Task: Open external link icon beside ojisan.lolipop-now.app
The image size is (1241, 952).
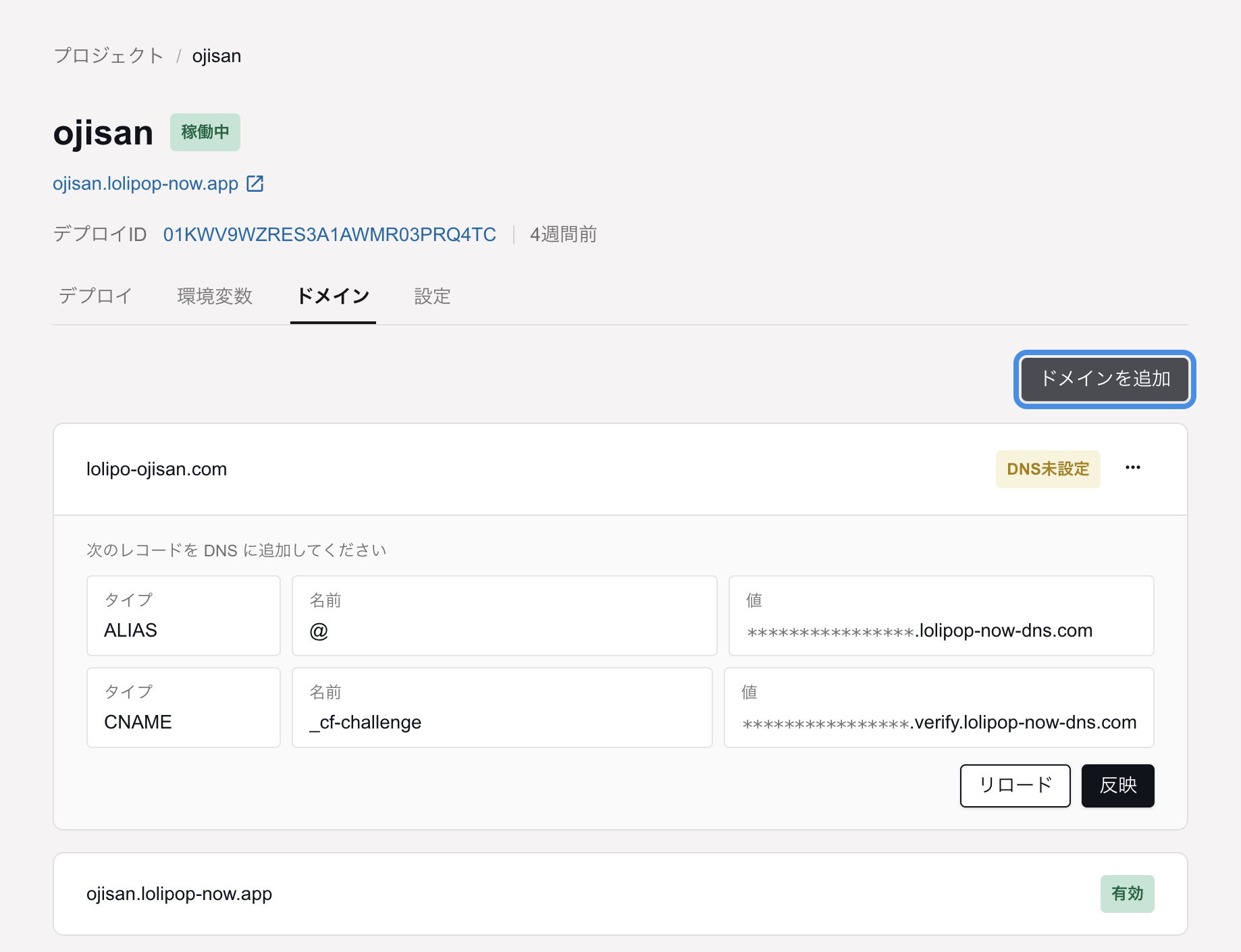Action: (x=255, y=184)
